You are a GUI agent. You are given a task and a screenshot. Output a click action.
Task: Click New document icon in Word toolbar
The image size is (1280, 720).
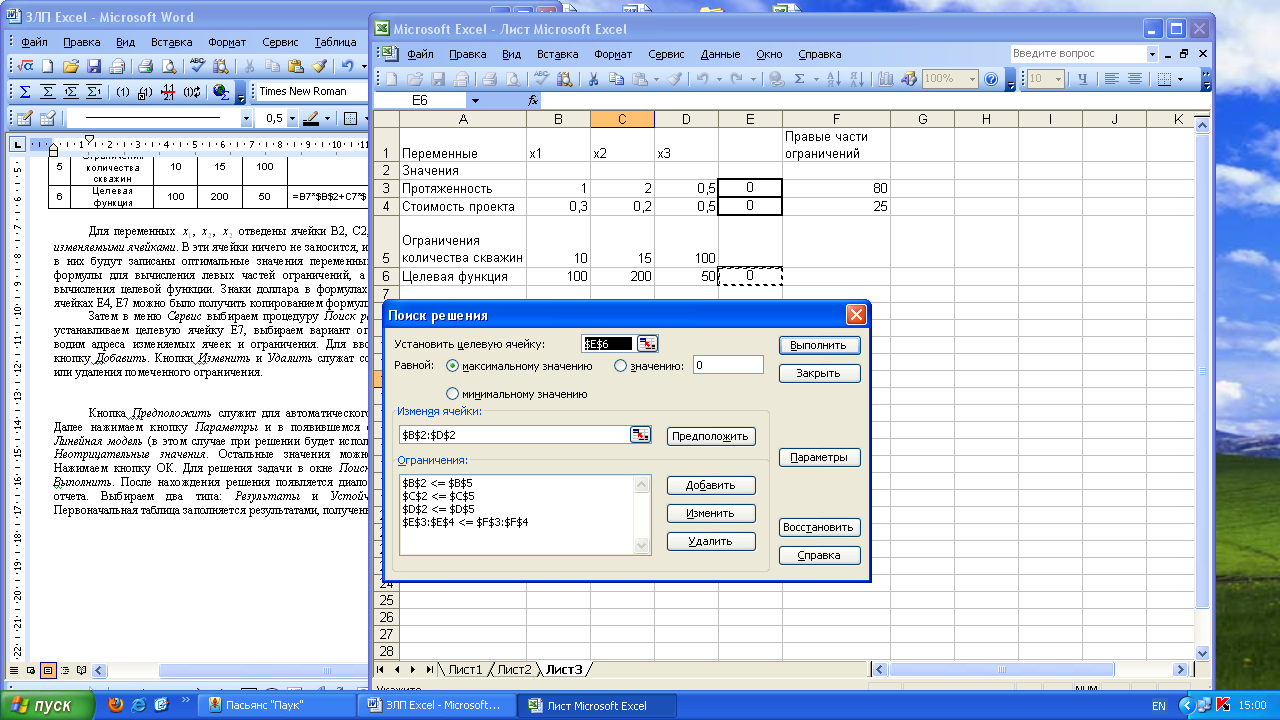pyautogui.click(x=47, y=66)
